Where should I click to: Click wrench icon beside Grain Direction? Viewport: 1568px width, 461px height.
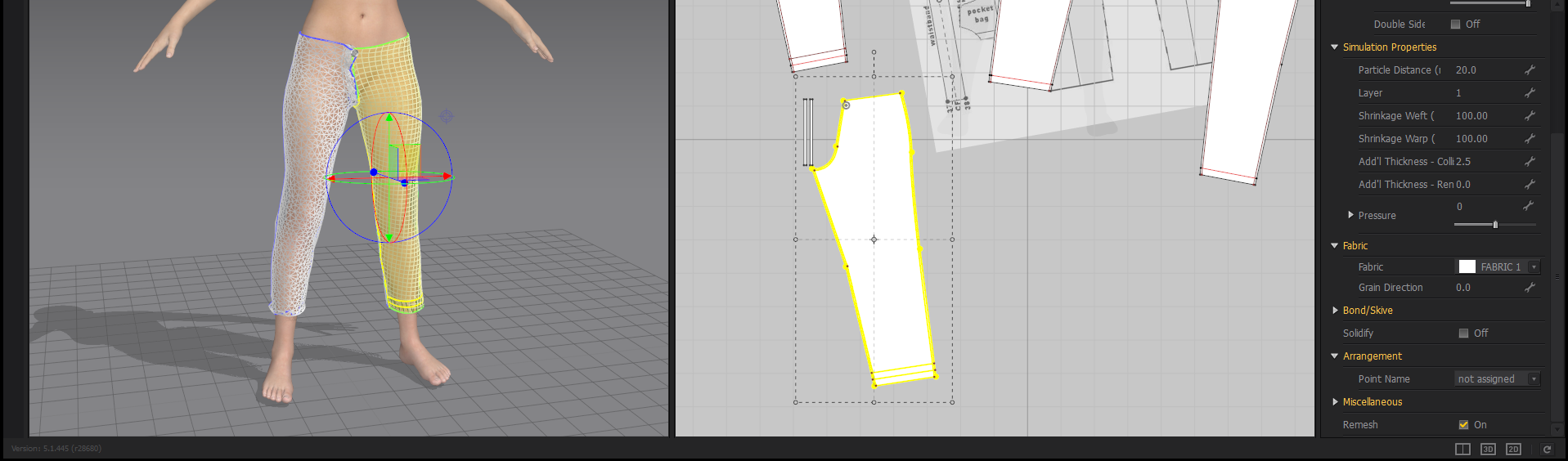tap(1530, 288)
